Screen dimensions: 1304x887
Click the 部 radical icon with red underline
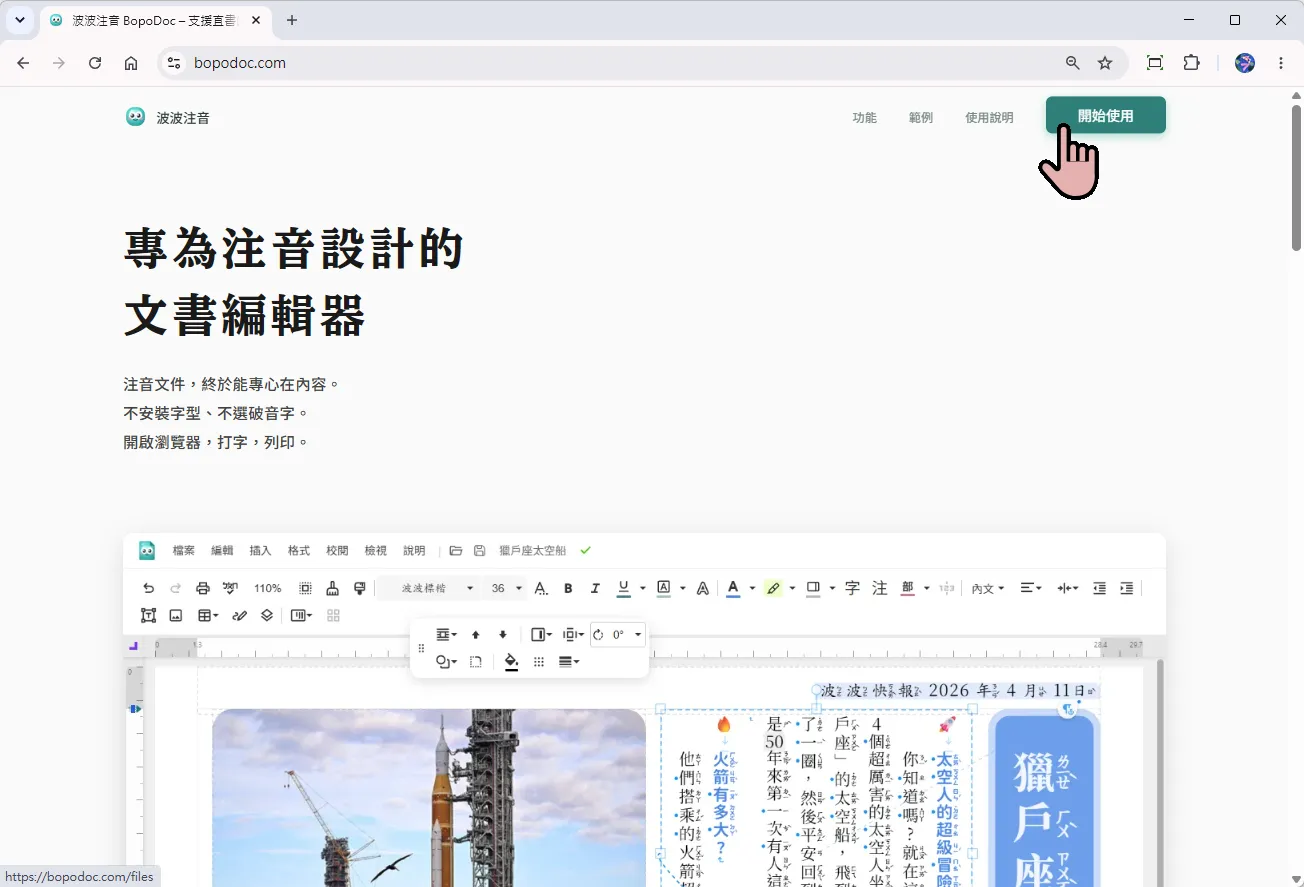click(x=908, y=588)
